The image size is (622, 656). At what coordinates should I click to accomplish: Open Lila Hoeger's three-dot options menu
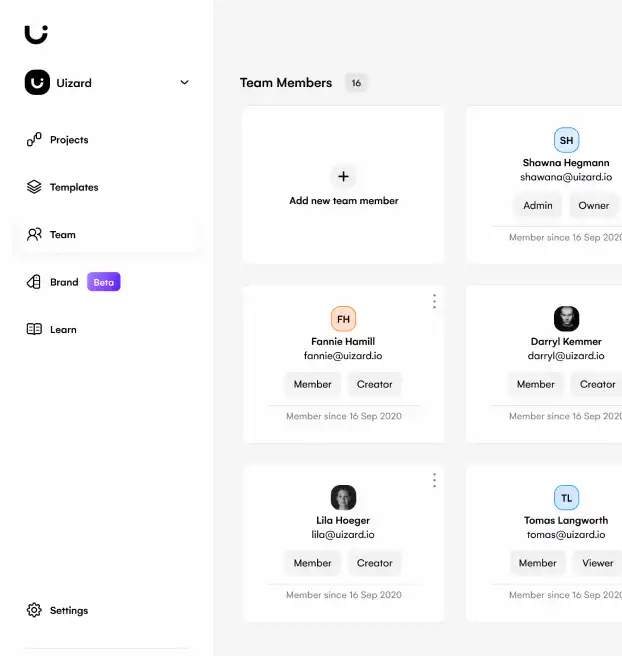pos(434,480)
